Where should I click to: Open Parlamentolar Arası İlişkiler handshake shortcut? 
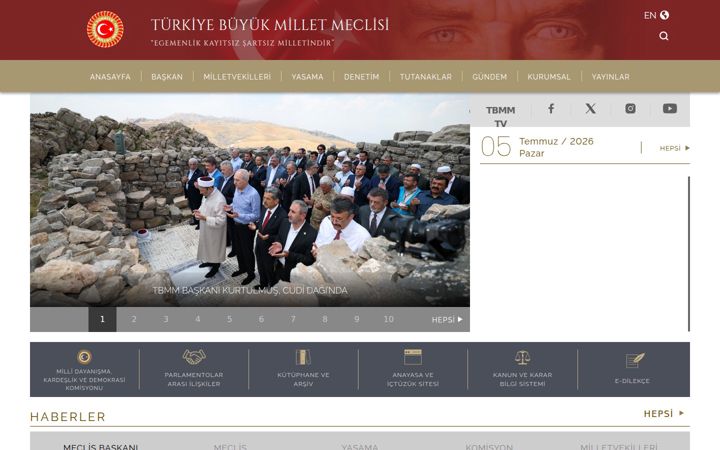pos(194,368)
